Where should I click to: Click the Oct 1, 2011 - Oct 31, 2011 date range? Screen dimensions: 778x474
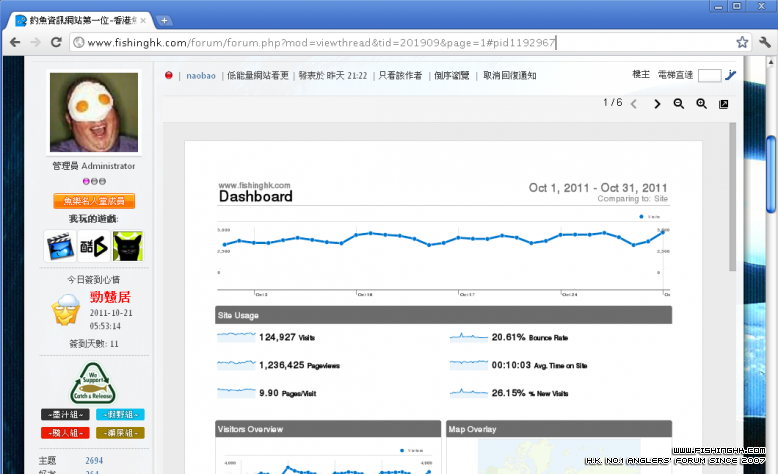[x=598, y=188]
